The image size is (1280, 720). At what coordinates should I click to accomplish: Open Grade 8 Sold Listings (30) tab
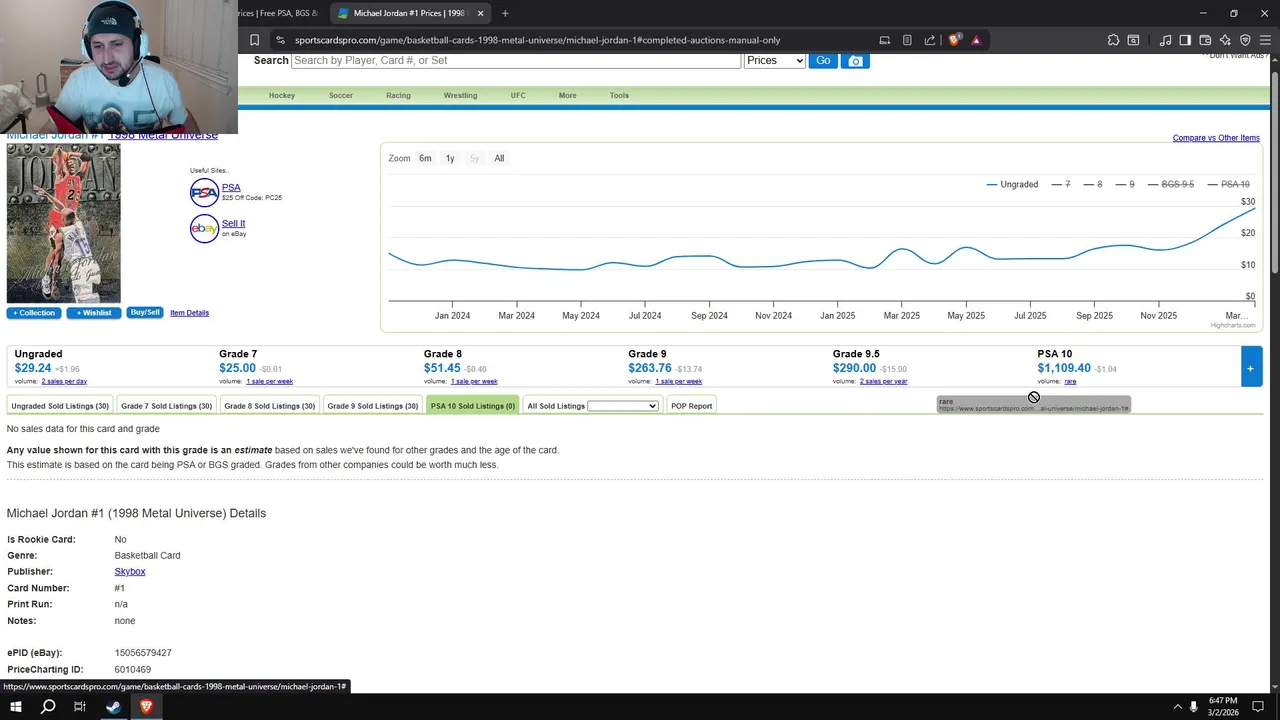pyautogui.click(x=270, y=406)
